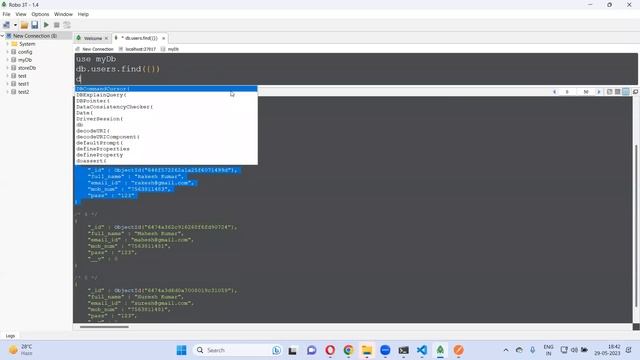Expand the test database node
Viewport: 640px width, 360px height.
tap(7, 76)
